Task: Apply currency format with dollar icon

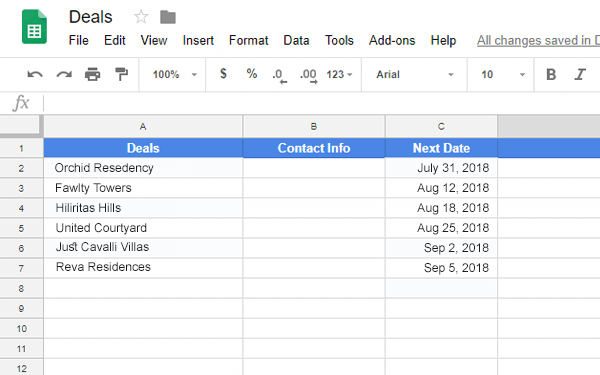Action: [223, 73]
